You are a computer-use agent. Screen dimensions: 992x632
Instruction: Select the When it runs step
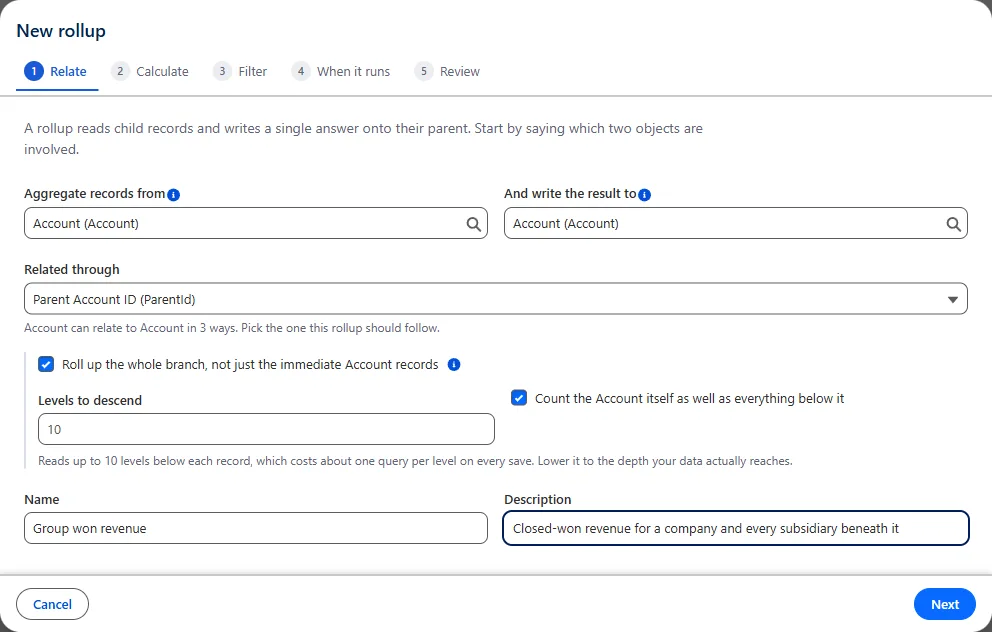341,71
